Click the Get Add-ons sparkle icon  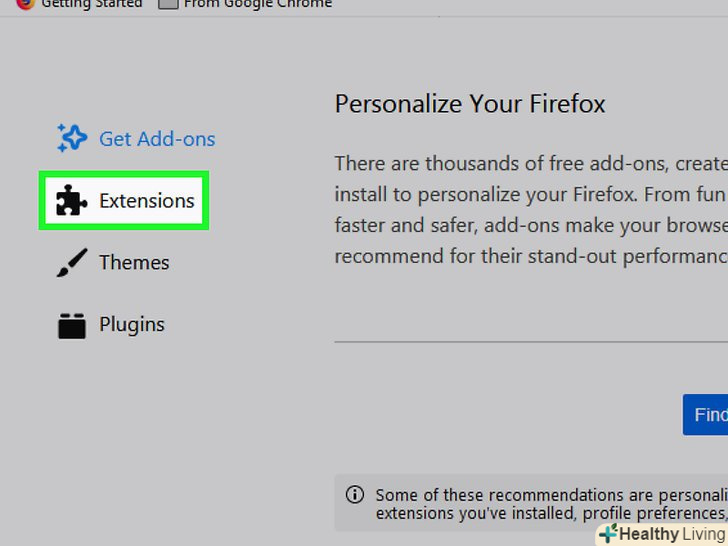(71, 138)
